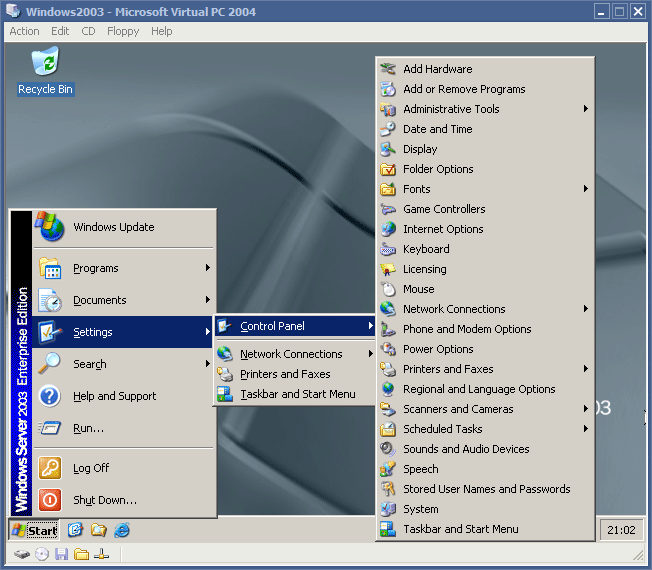Select Network Connections in Settings submenu
This screenshot has height=570, width=652.
click(x=295, y=354)
